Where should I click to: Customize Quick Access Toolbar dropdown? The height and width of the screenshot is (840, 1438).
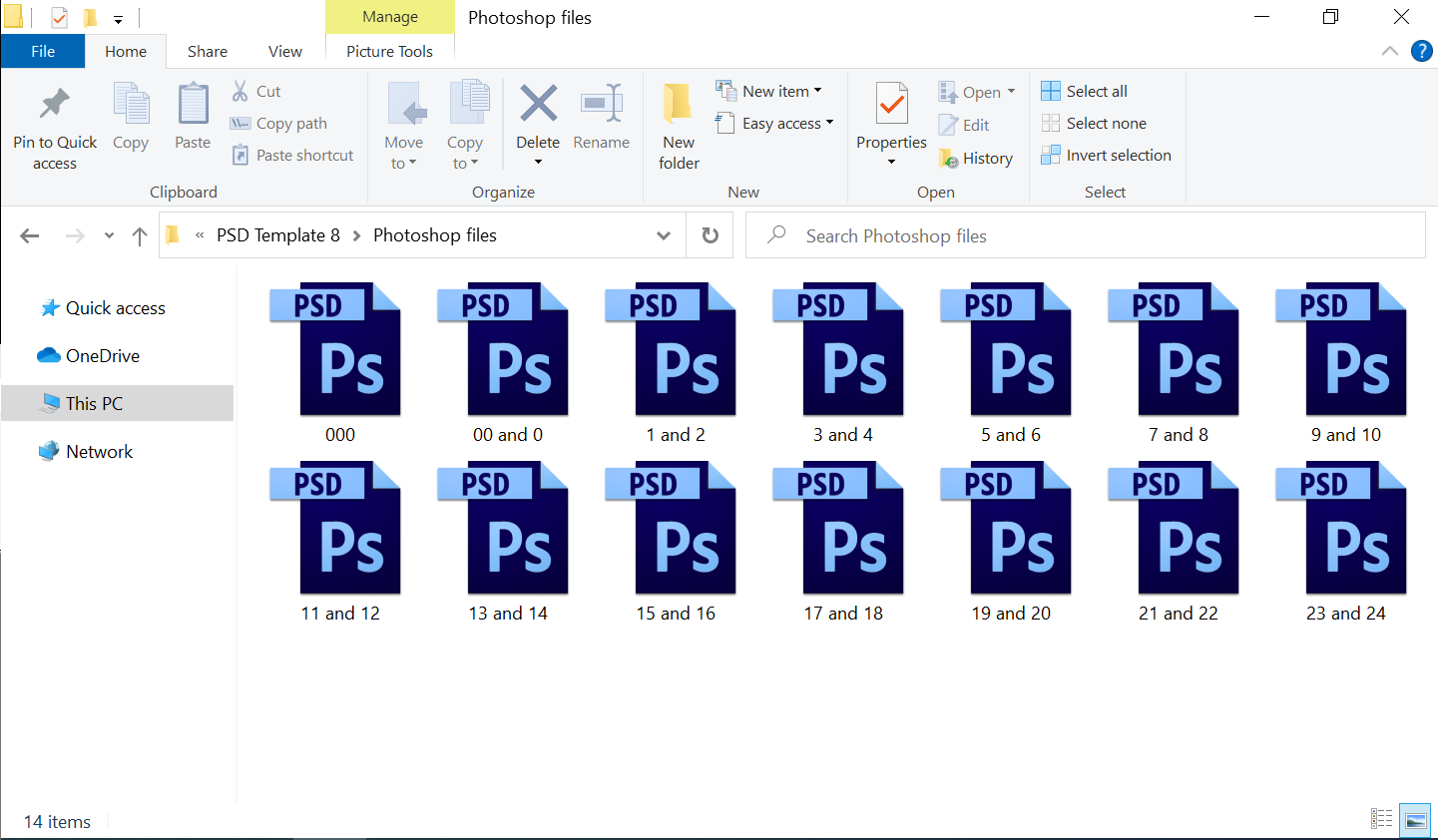[x=118, y=18]
